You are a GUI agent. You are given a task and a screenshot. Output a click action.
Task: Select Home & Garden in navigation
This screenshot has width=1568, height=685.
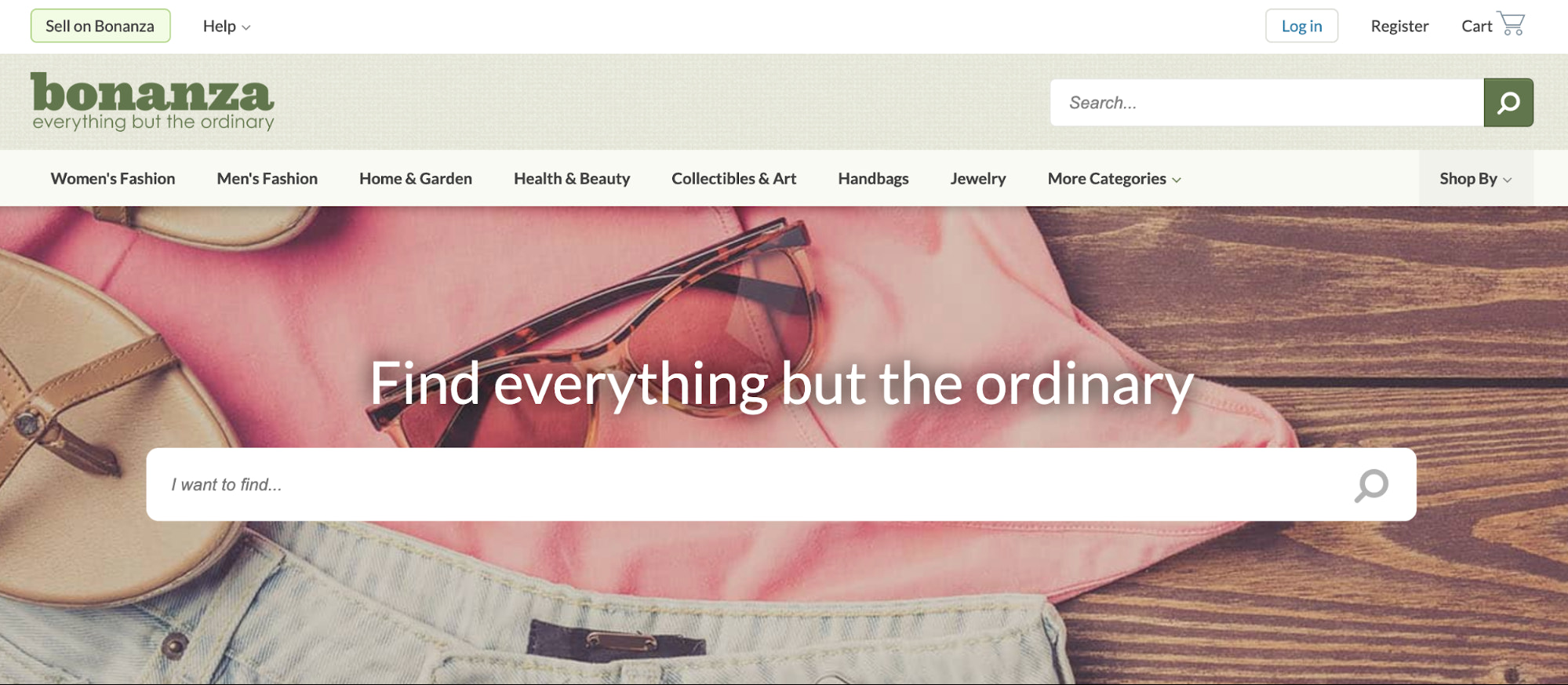416,179
